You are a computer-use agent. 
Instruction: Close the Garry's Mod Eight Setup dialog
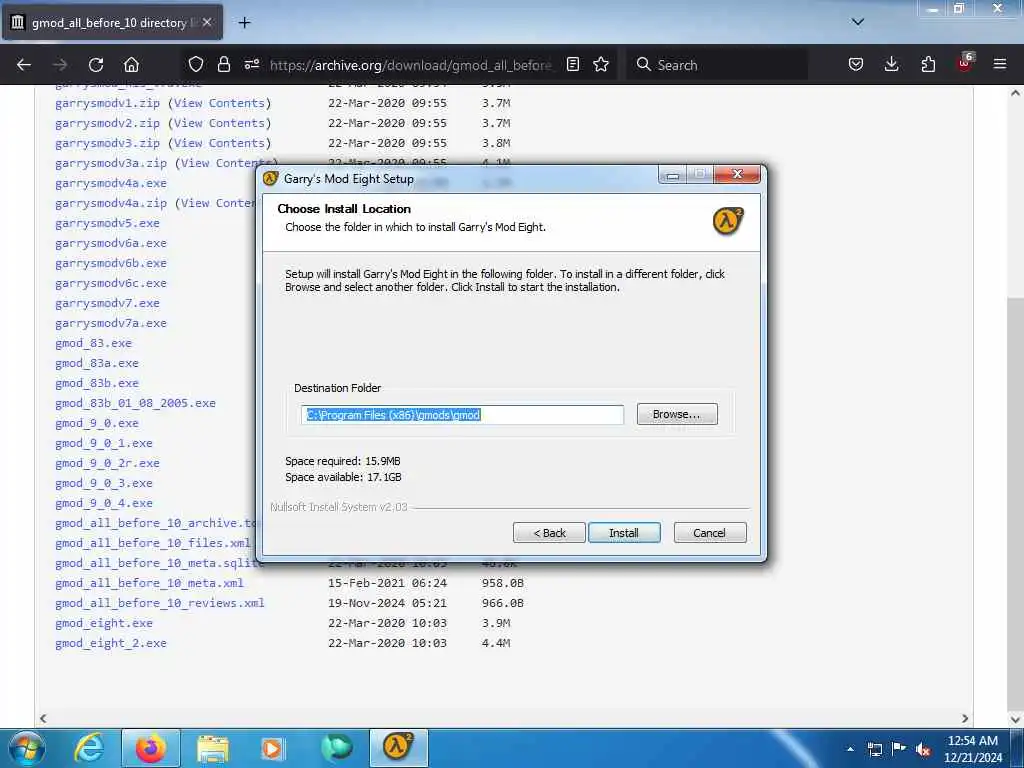737,174
